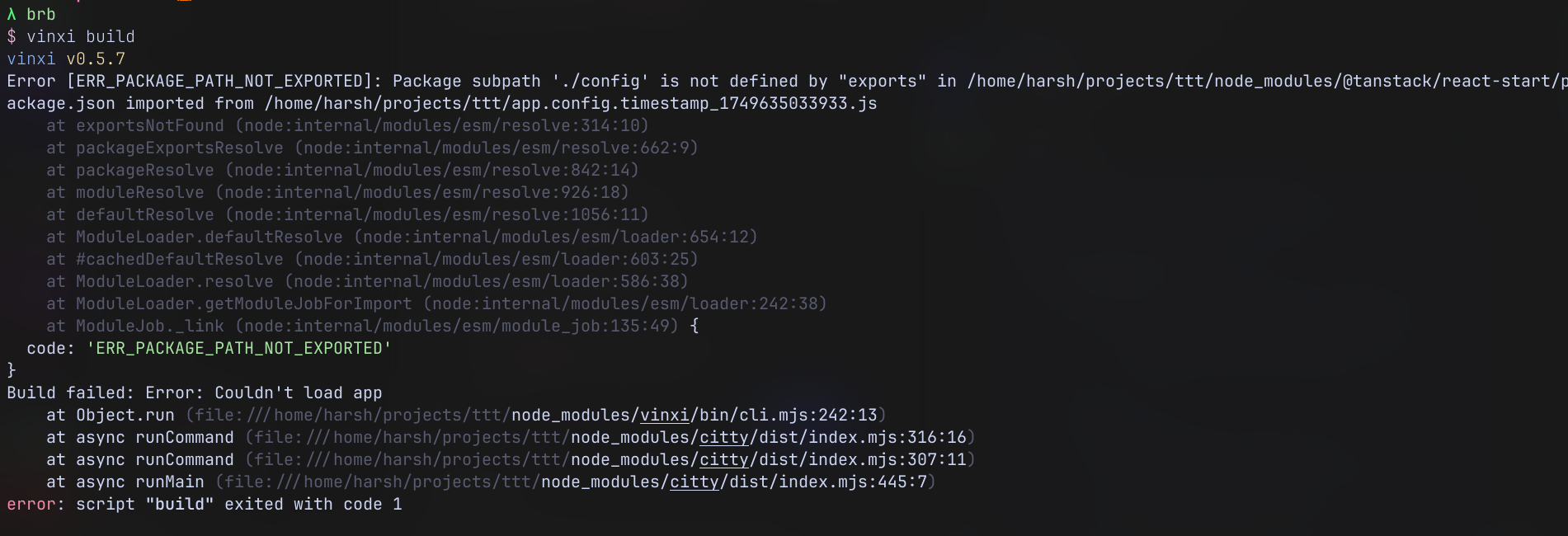Click the red 'error:' label on last line
Image resolution: width=1568 pixels, height=536 pixels.
pos(35,504)
